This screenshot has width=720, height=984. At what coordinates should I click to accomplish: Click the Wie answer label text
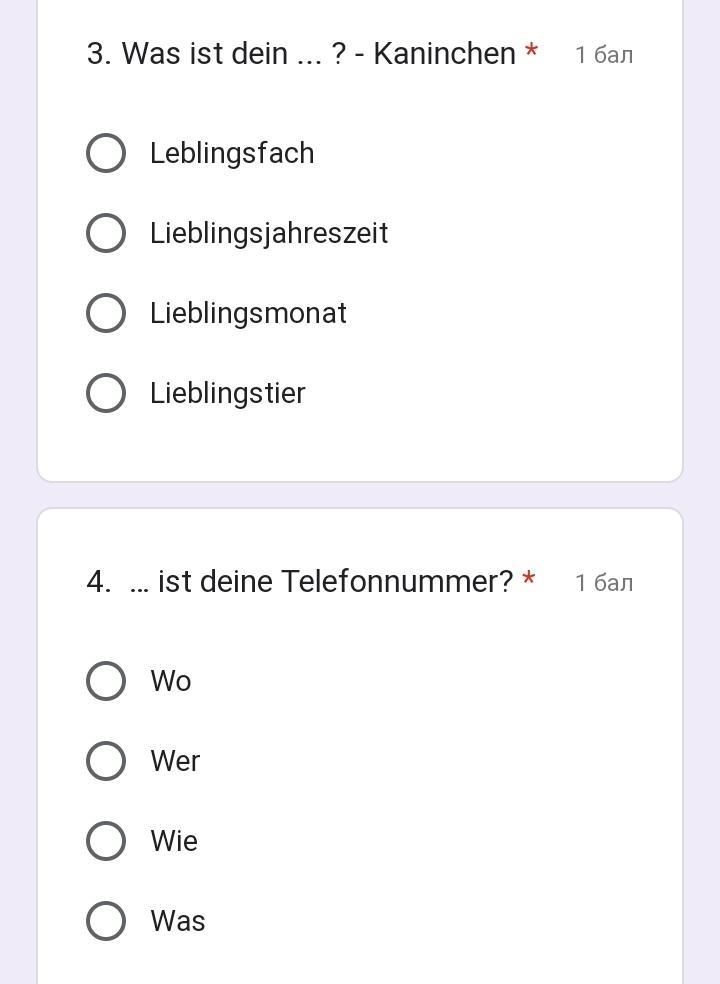click(174, 841)
